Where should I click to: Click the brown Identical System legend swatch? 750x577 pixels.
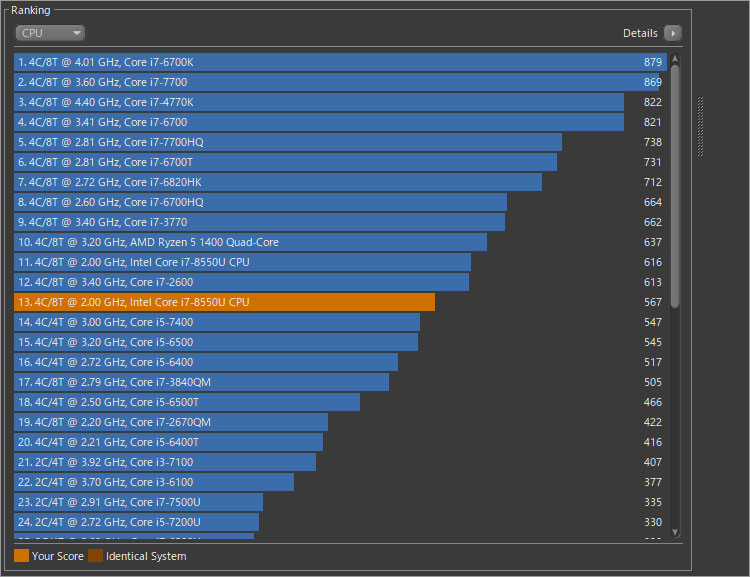pos(95,556)
